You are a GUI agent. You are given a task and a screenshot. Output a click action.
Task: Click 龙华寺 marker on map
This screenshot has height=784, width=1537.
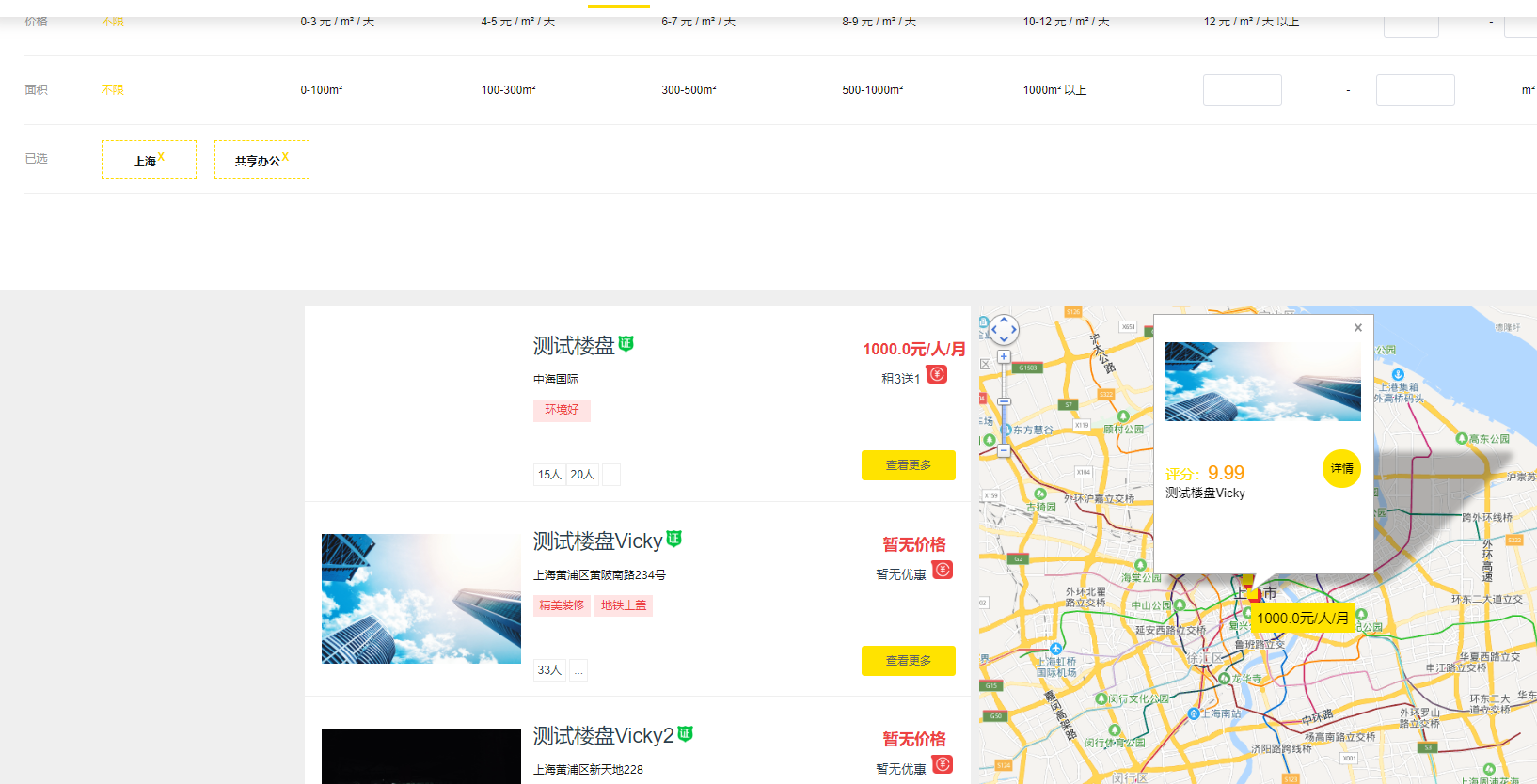click(x=1224, y=678)
